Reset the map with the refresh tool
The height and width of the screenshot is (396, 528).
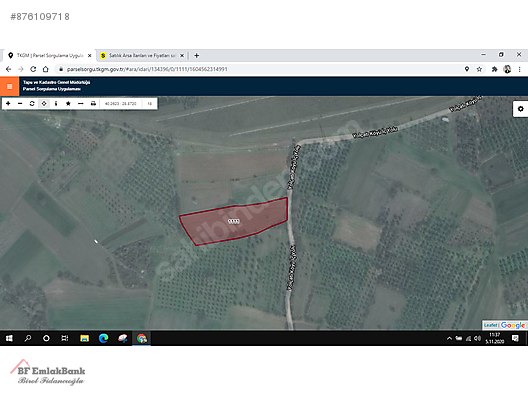(32, 103)
